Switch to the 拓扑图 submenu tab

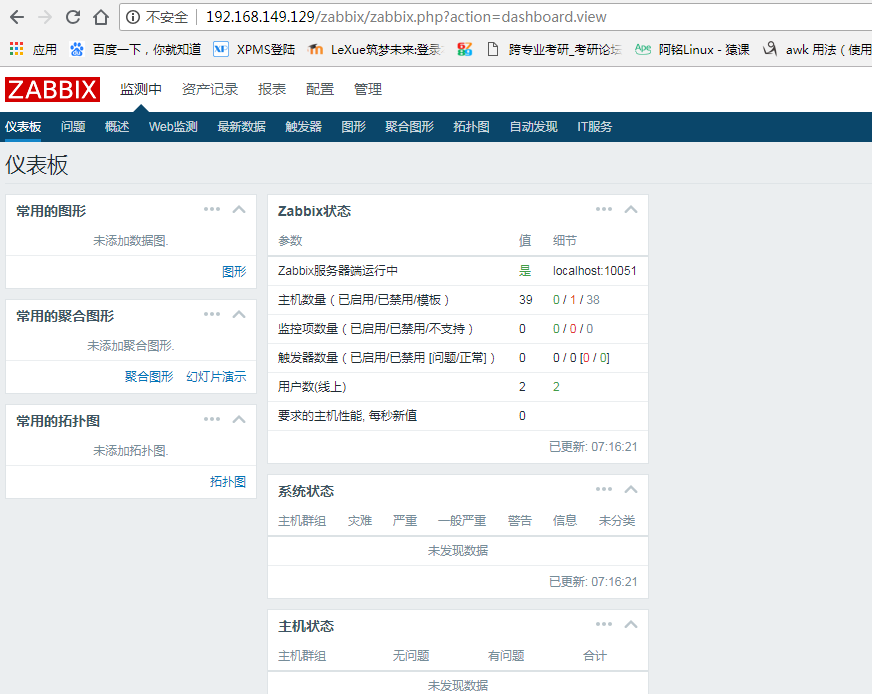click(x=471, y=127)
